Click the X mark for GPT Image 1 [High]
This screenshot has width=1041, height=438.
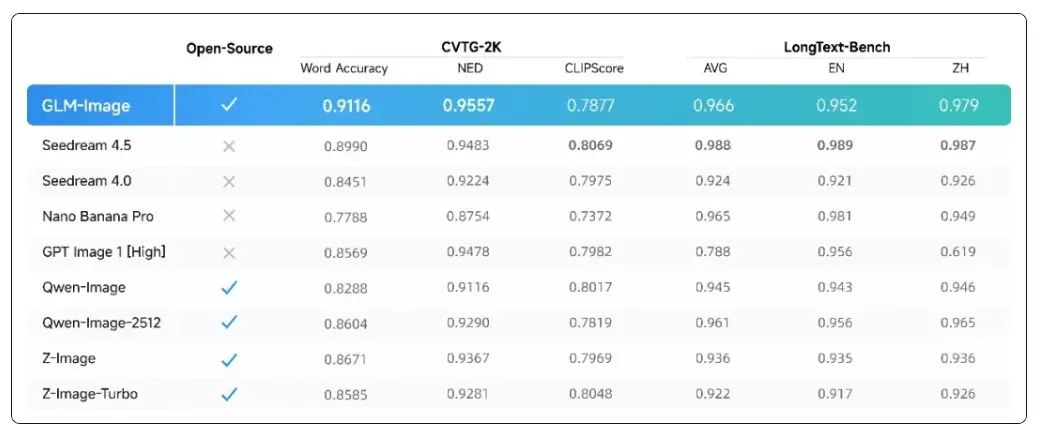229,252
